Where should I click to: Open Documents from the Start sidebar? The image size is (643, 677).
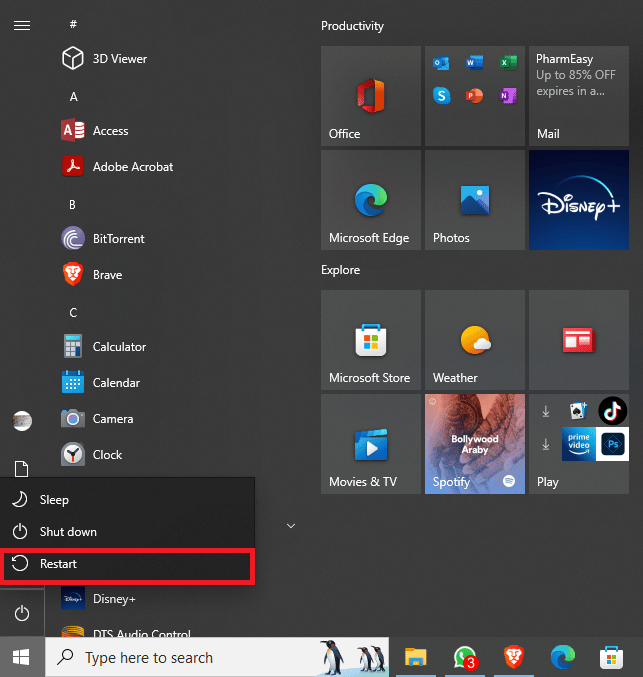pyautogui.click(x=22, y=469)
